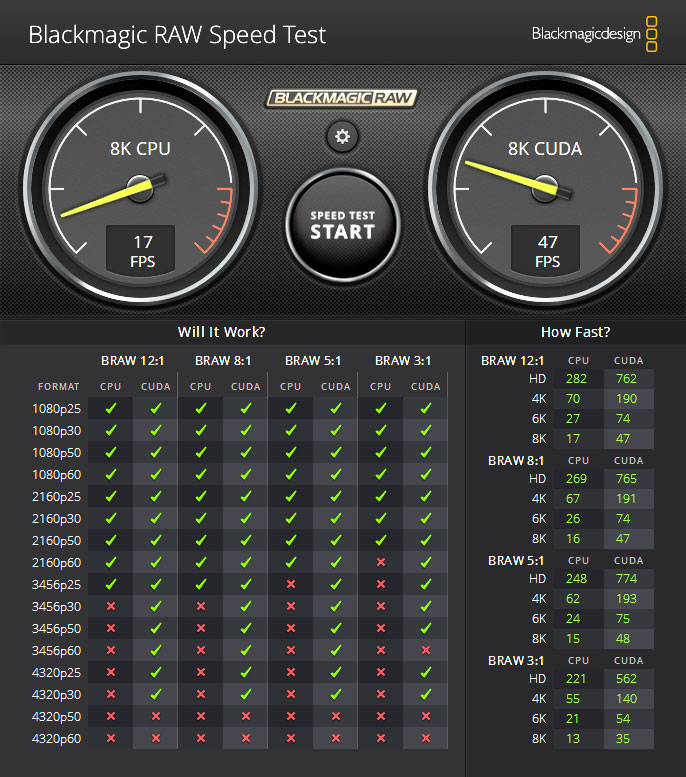Start the speed test
Viewport: 686px width, 777px height.
point(343,225)
